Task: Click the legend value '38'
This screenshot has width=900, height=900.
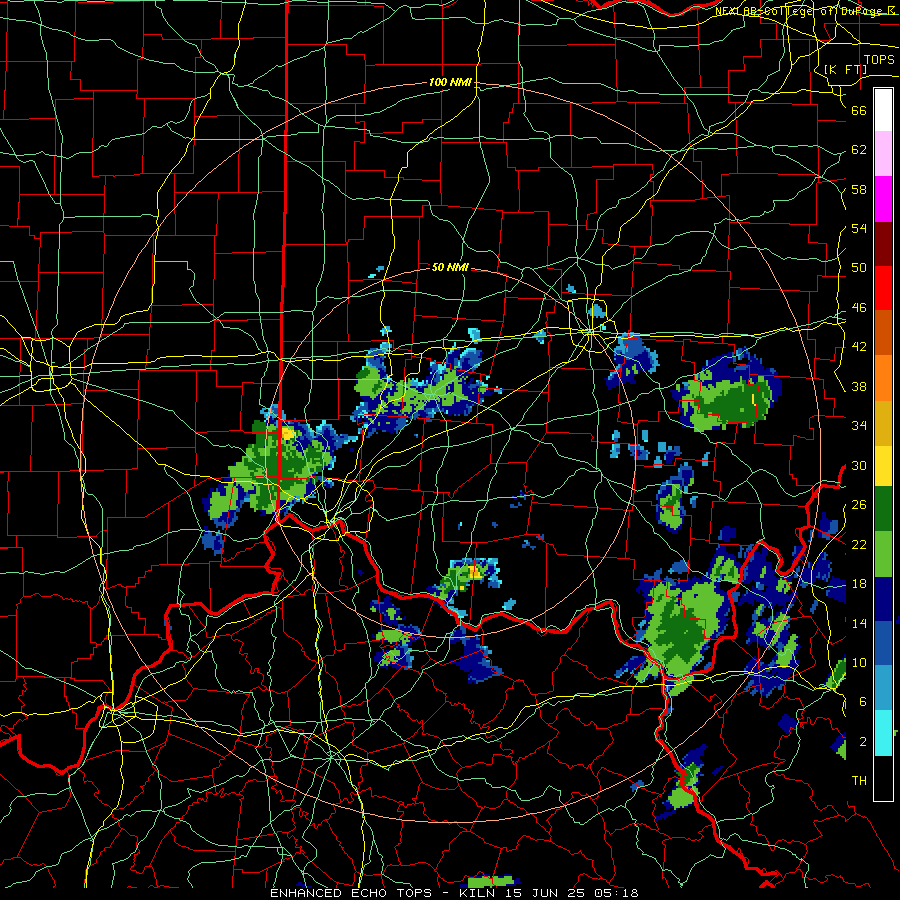Action: point(859,386)
